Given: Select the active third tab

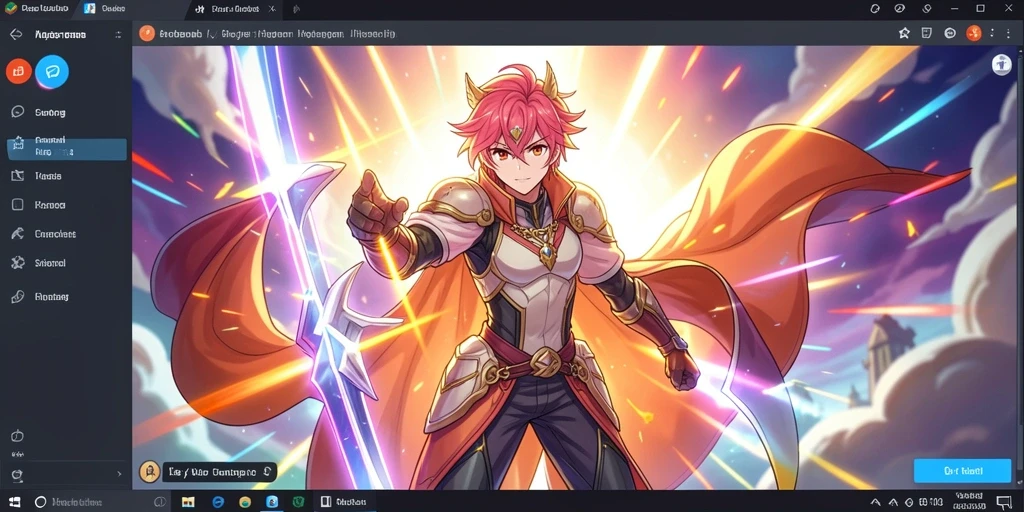Looking at the screenshot, I should 232,9.
